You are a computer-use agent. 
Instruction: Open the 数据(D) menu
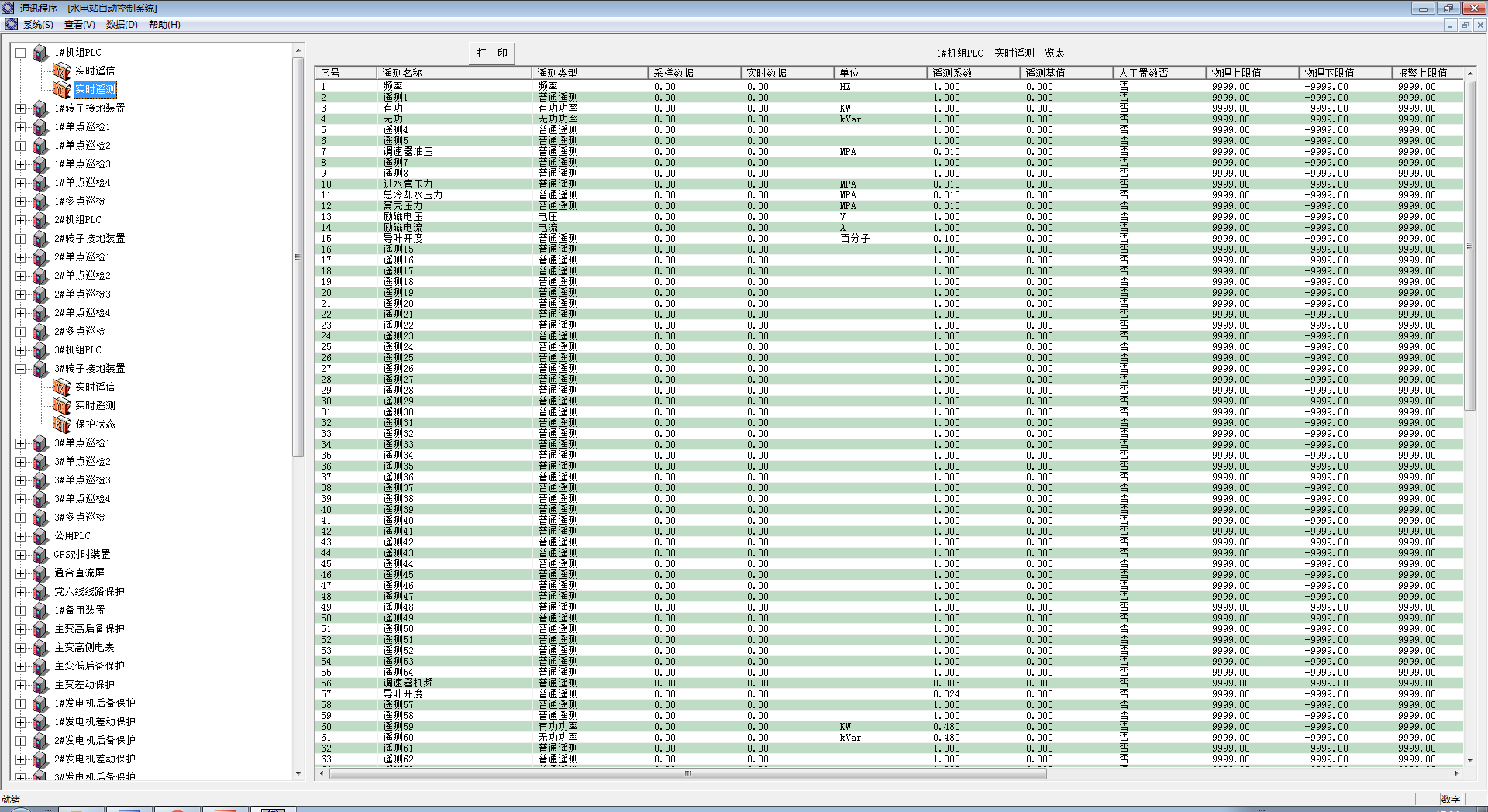(x=122, y=25)
